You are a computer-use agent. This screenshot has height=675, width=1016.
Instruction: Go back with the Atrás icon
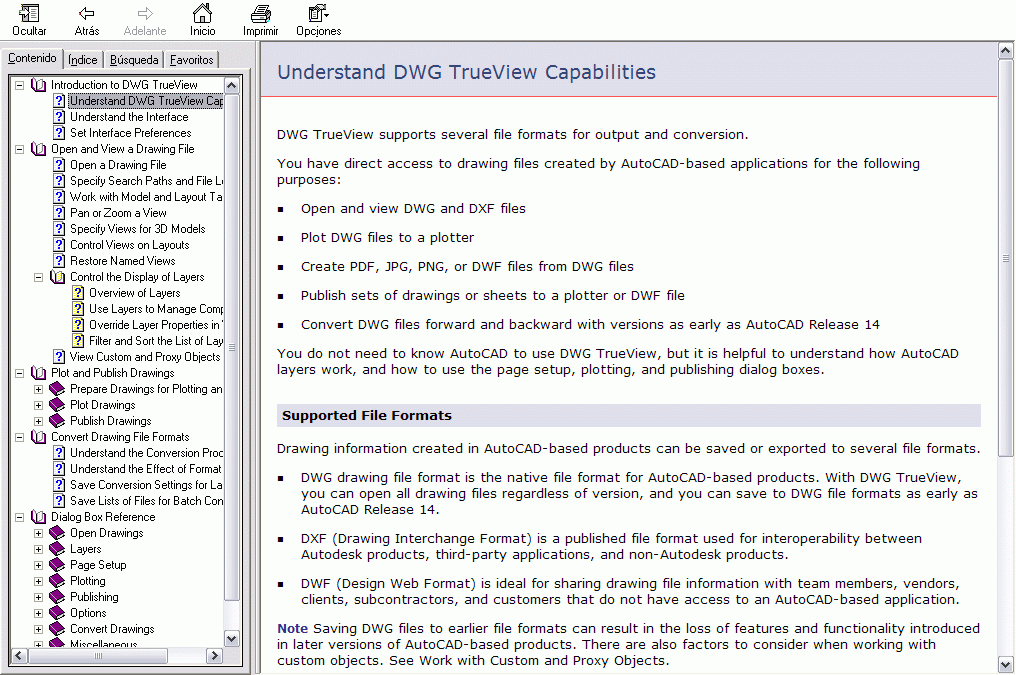[x=87, y=13]
